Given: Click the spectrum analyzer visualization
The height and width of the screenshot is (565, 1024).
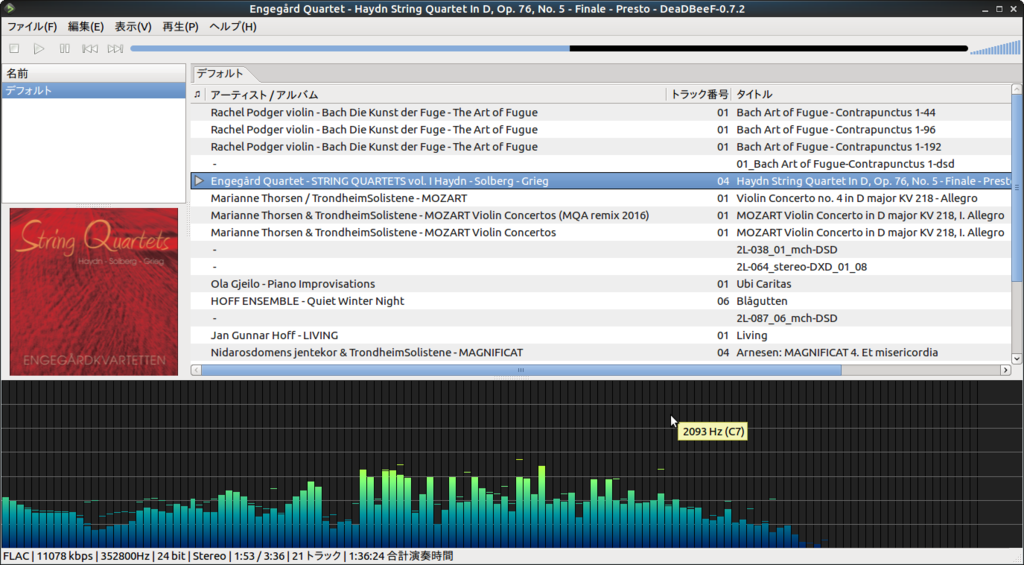Looking at the screenshot, I should tap(512, 464).
